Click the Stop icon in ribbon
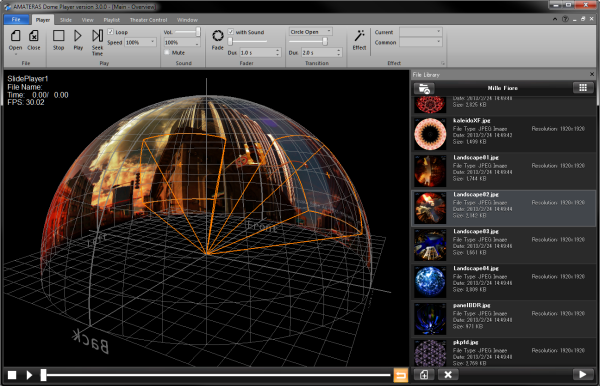 click(59, 36)
